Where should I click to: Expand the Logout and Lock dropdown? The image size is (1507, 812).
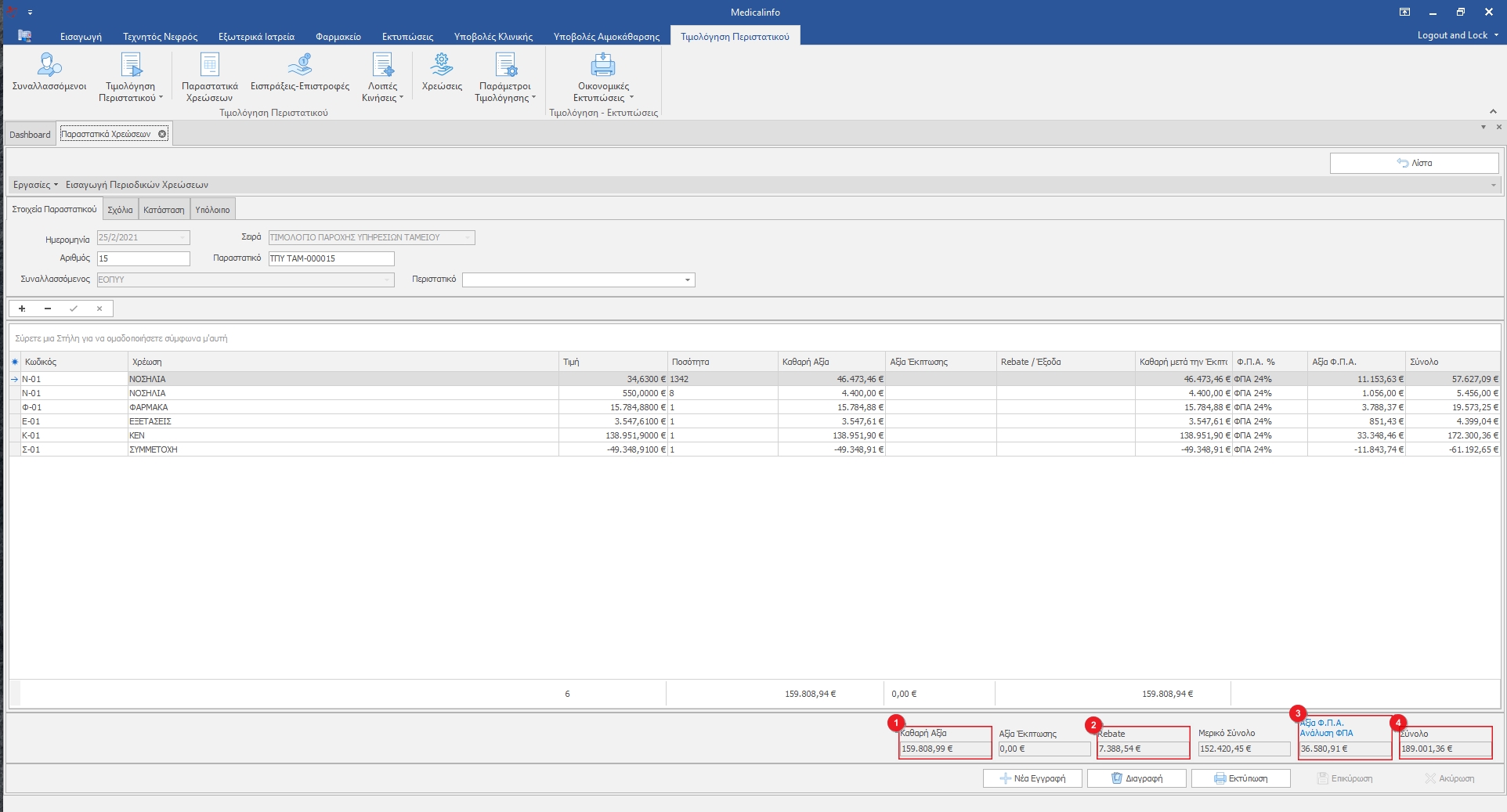click(x=1495, y=35)
